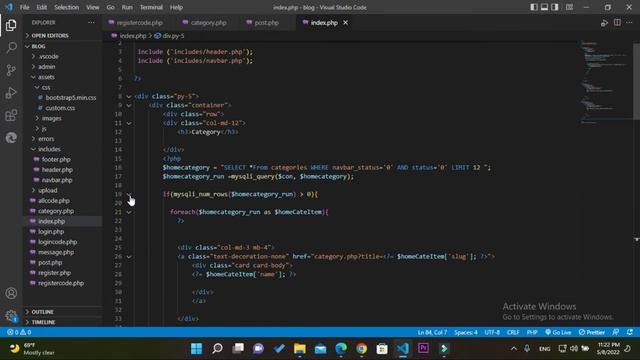This screenshot has height=360, width=640.
Task: Click the feedback icon in status bar
Action: [x=616, y=332]
